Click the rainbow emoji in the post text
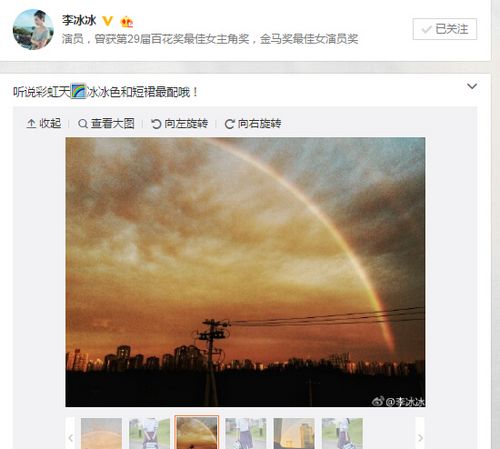Viewport: 500px width, 449px height. click(x=79, y=91)
